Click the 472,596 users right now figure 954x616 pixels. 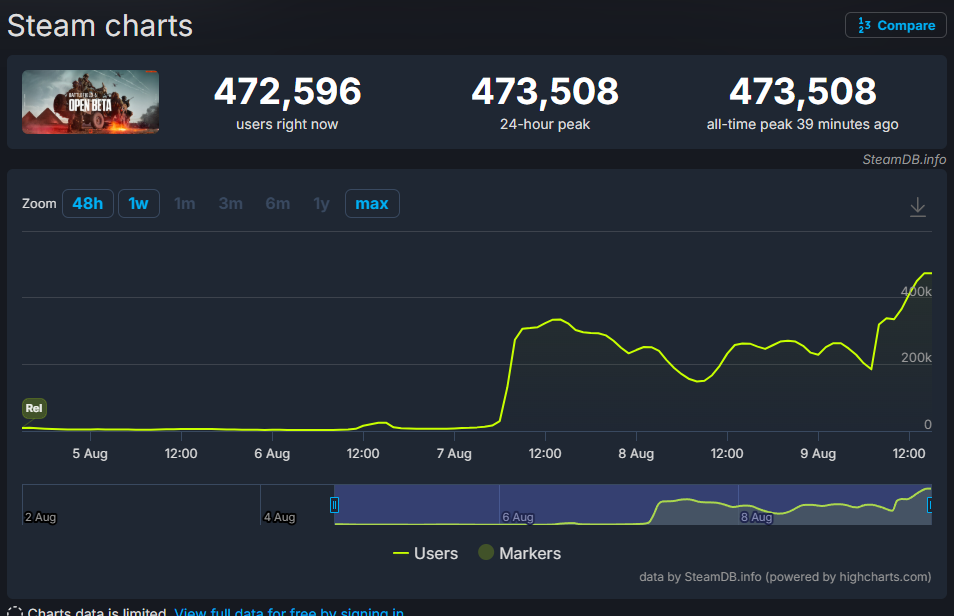click(x=287, y=91)
